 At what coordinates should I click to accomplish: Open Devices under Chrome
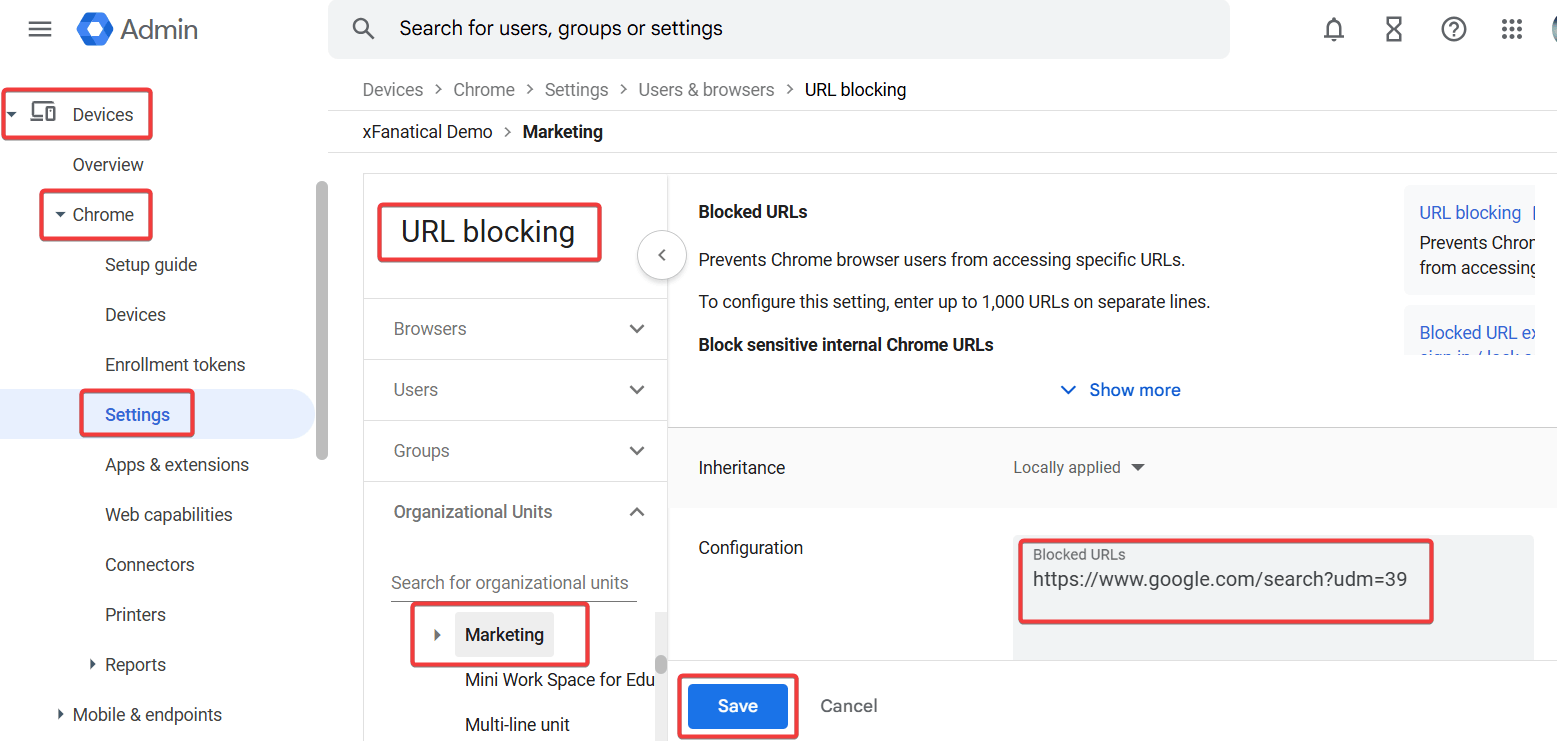135,314
